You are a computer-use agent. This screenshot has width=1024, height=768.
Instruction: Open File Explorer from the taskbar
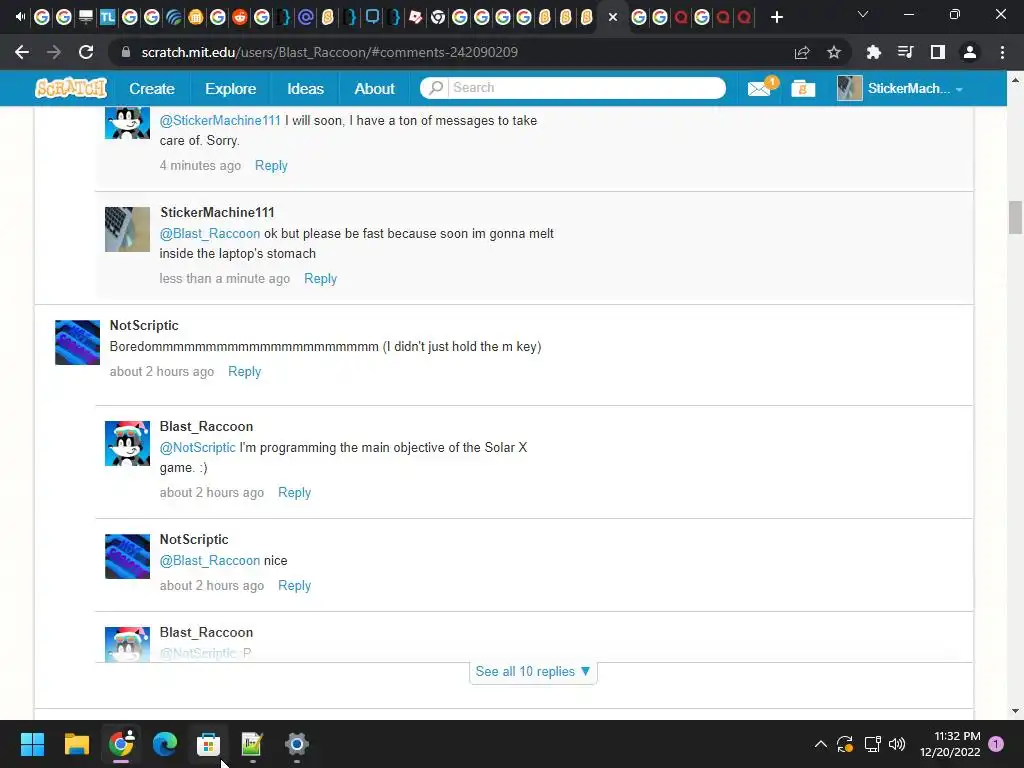76,744
